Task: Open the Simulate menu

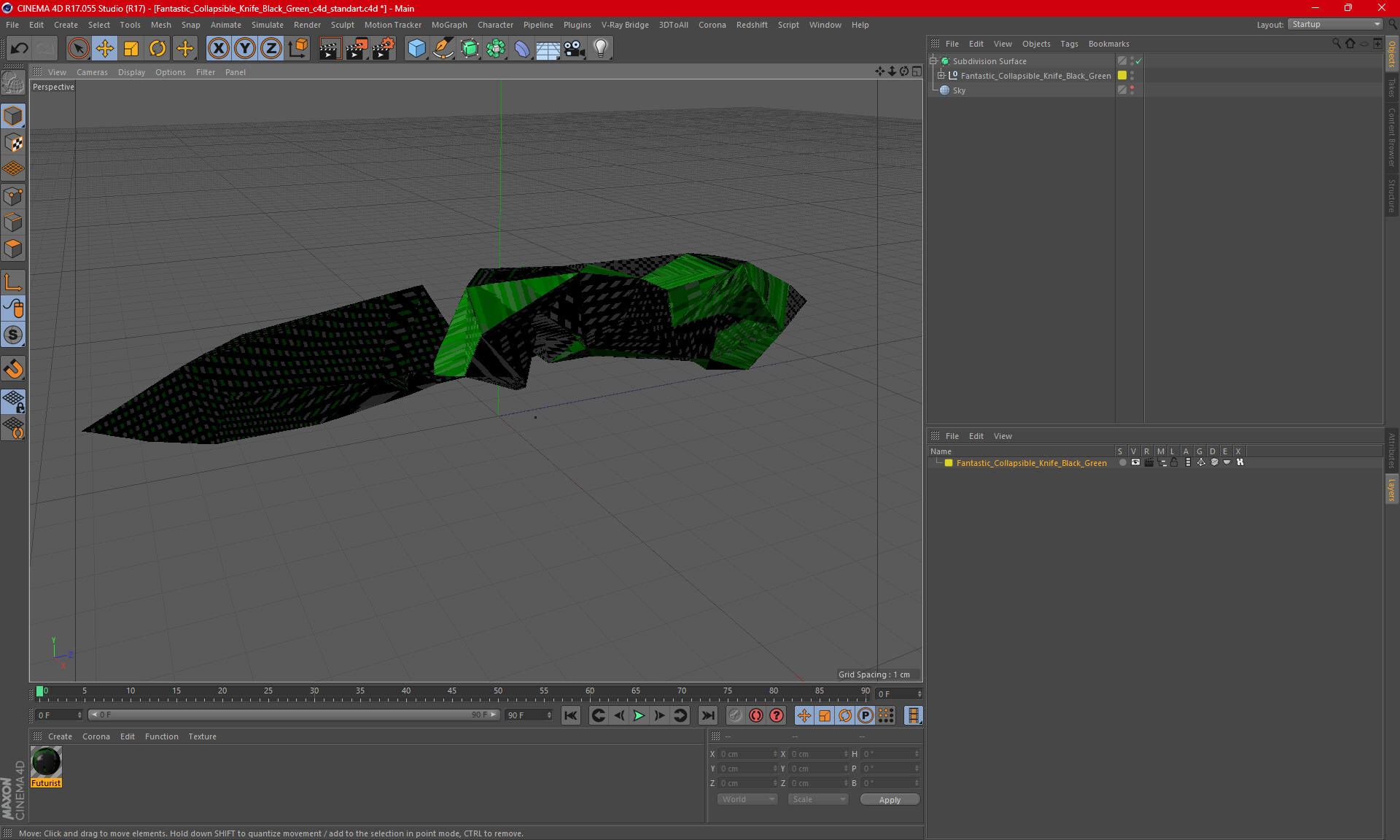Action: tap(268, 25)
